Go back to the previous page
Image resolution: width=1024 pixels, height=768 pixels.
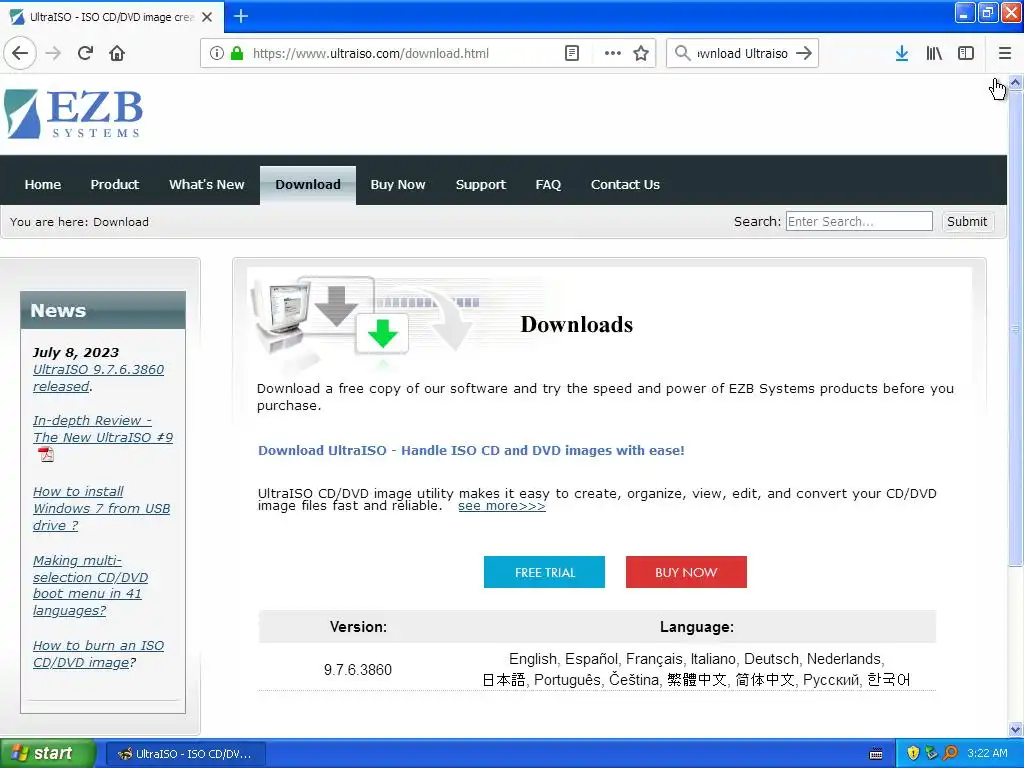pyautogui.click(x=20, y=53)
